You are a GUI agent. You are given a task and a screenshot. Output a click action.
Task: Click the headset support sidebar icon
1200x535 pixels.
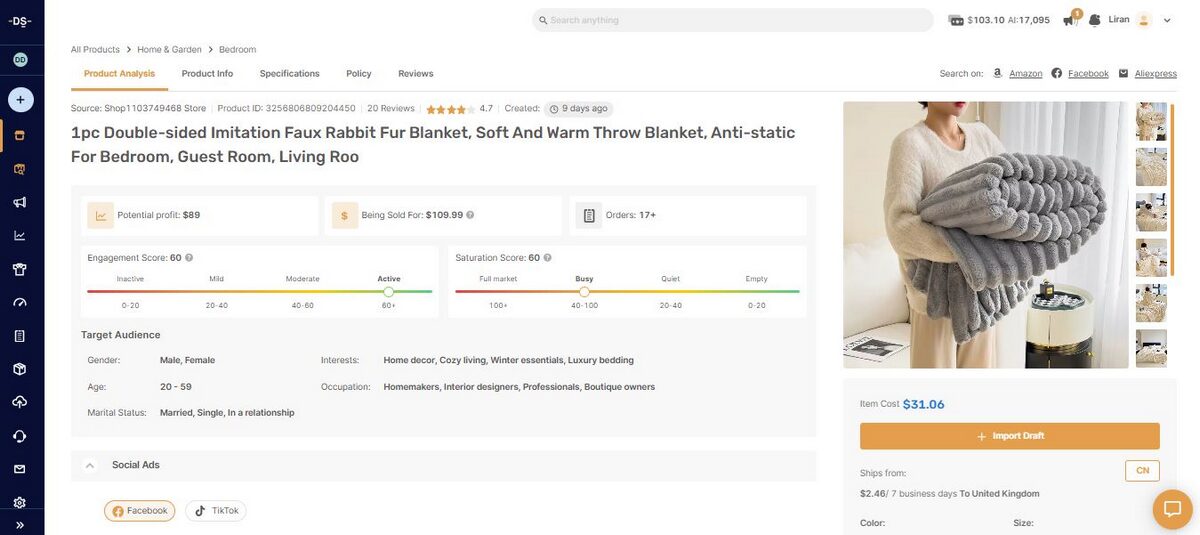point(20,436)
